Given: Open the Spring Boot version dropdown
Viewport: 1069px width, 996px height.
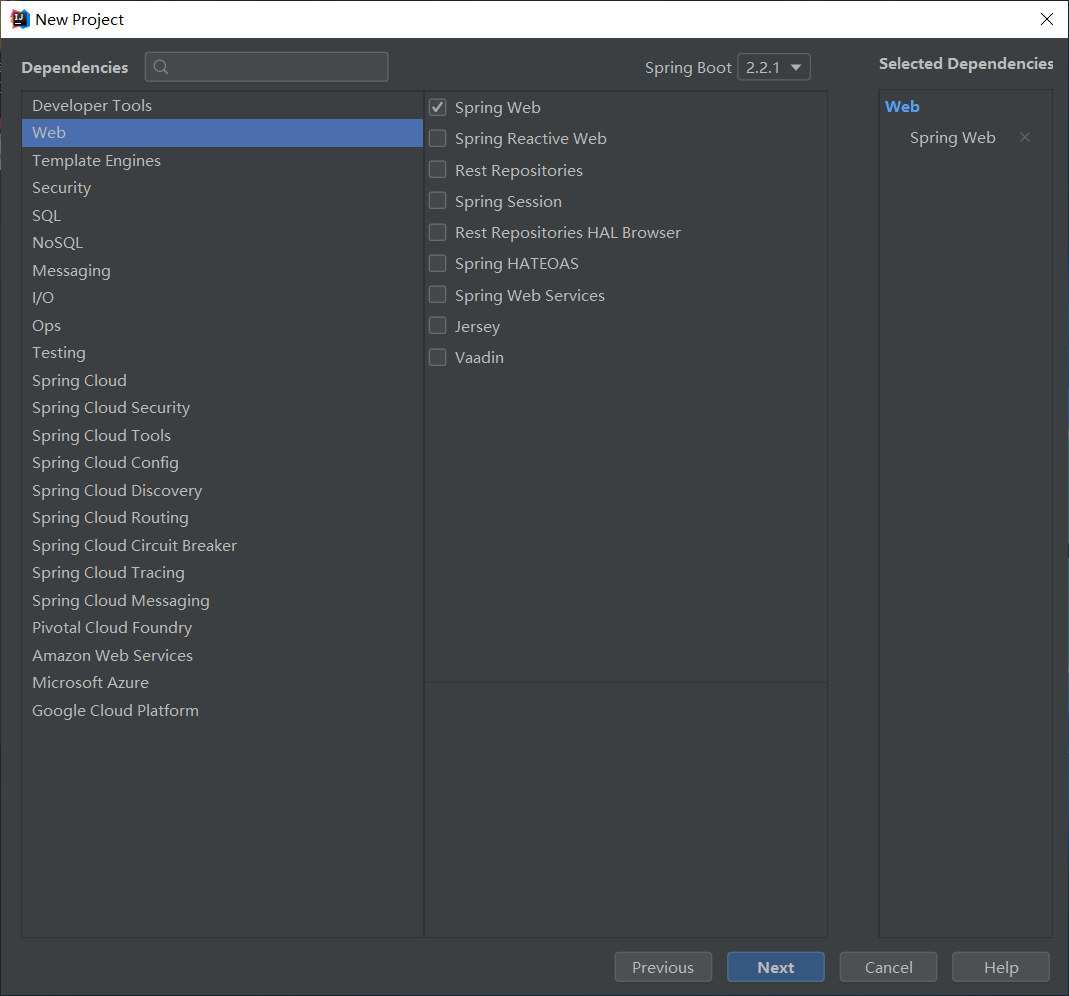Looking at the screenshot, I should pyautogui.click(x=774, y=67).
